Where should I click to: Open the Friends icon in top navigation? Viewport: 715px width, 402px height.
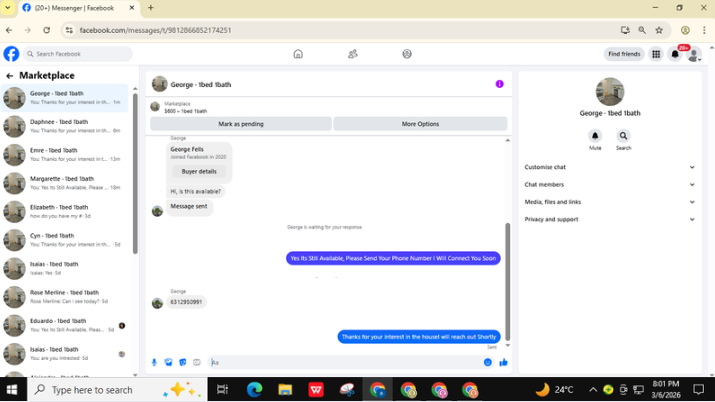point(352,54)
